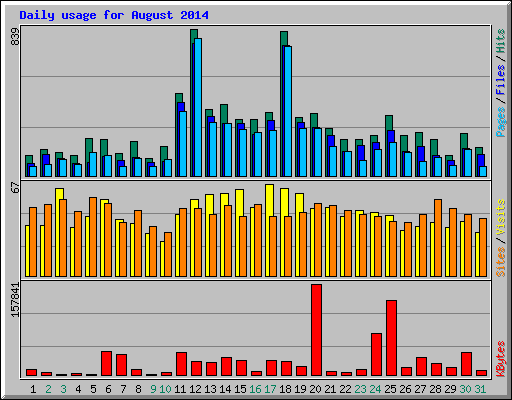The width and height of the screenshot is (512, 400).
Task: Click the 'Visits' legend label
Action: pyautogui.click(x=501, y=218)
